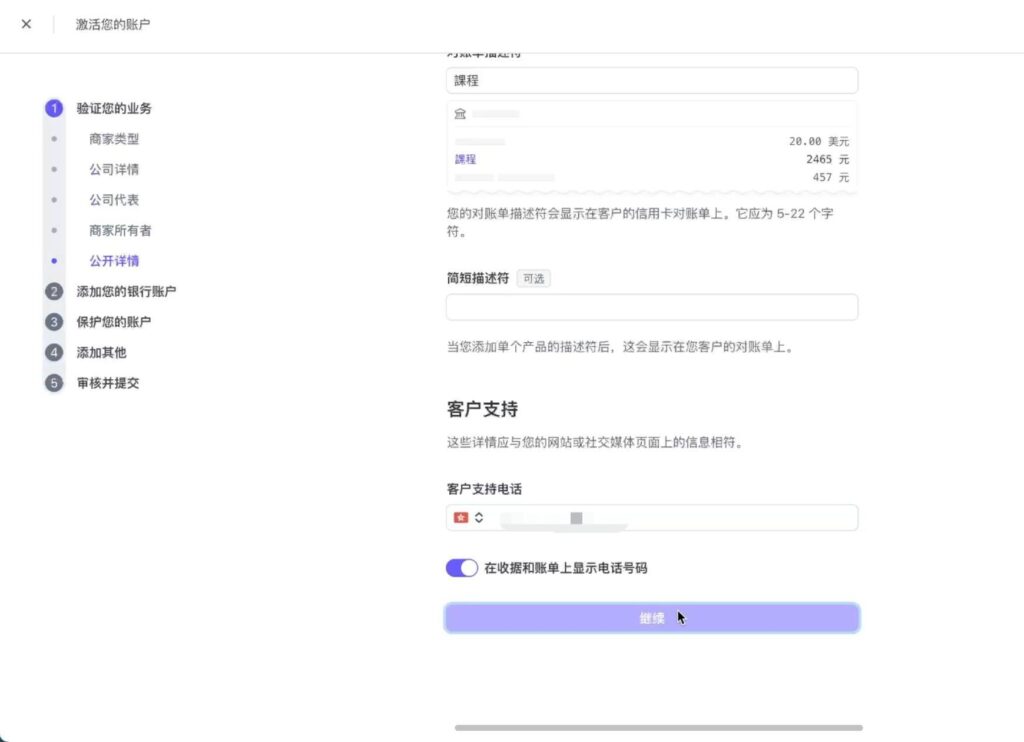Open country code selector arrows
The image size is (1024, 742).
(479, 517)
